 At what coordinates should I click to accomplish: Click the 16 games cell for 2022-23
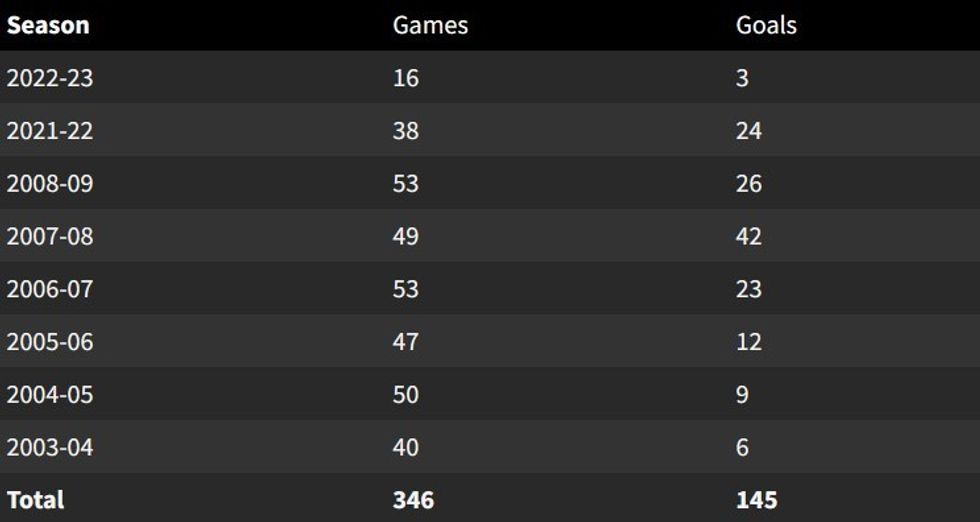click(406, 78)
